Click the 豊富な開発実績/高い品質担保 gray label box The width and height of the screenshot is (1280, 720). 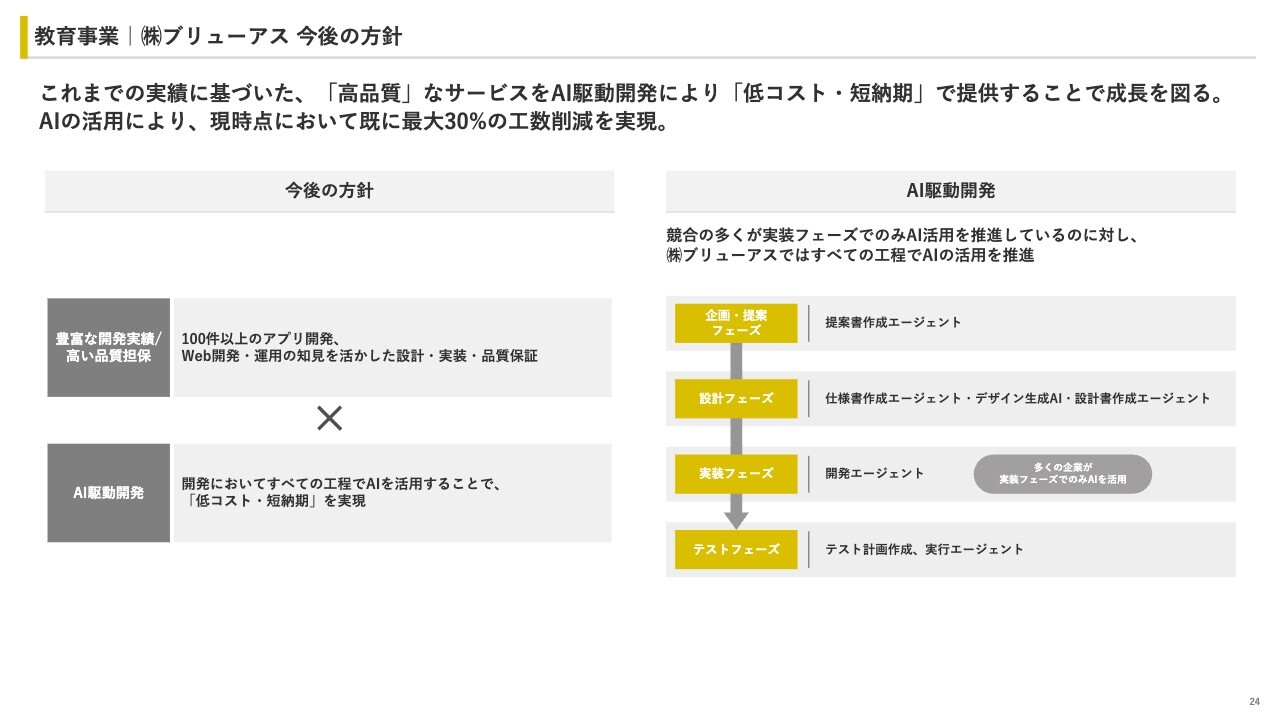[x=108, y=347]
